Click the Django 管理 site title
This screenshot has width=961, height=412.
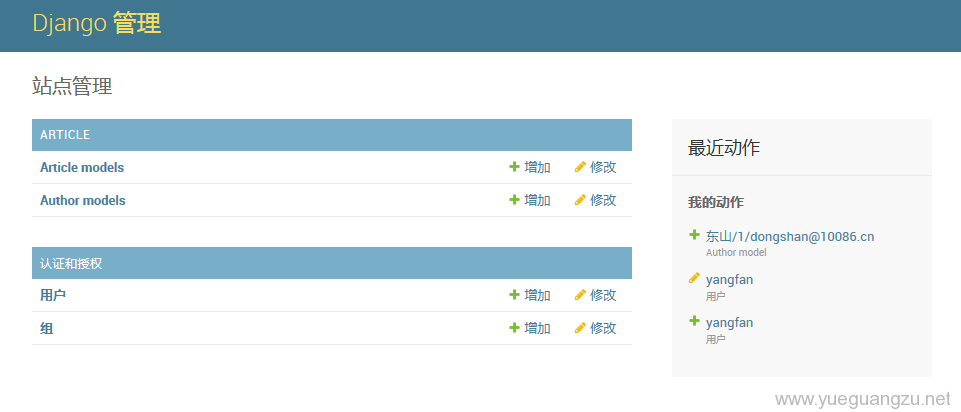tap(96, 24)
